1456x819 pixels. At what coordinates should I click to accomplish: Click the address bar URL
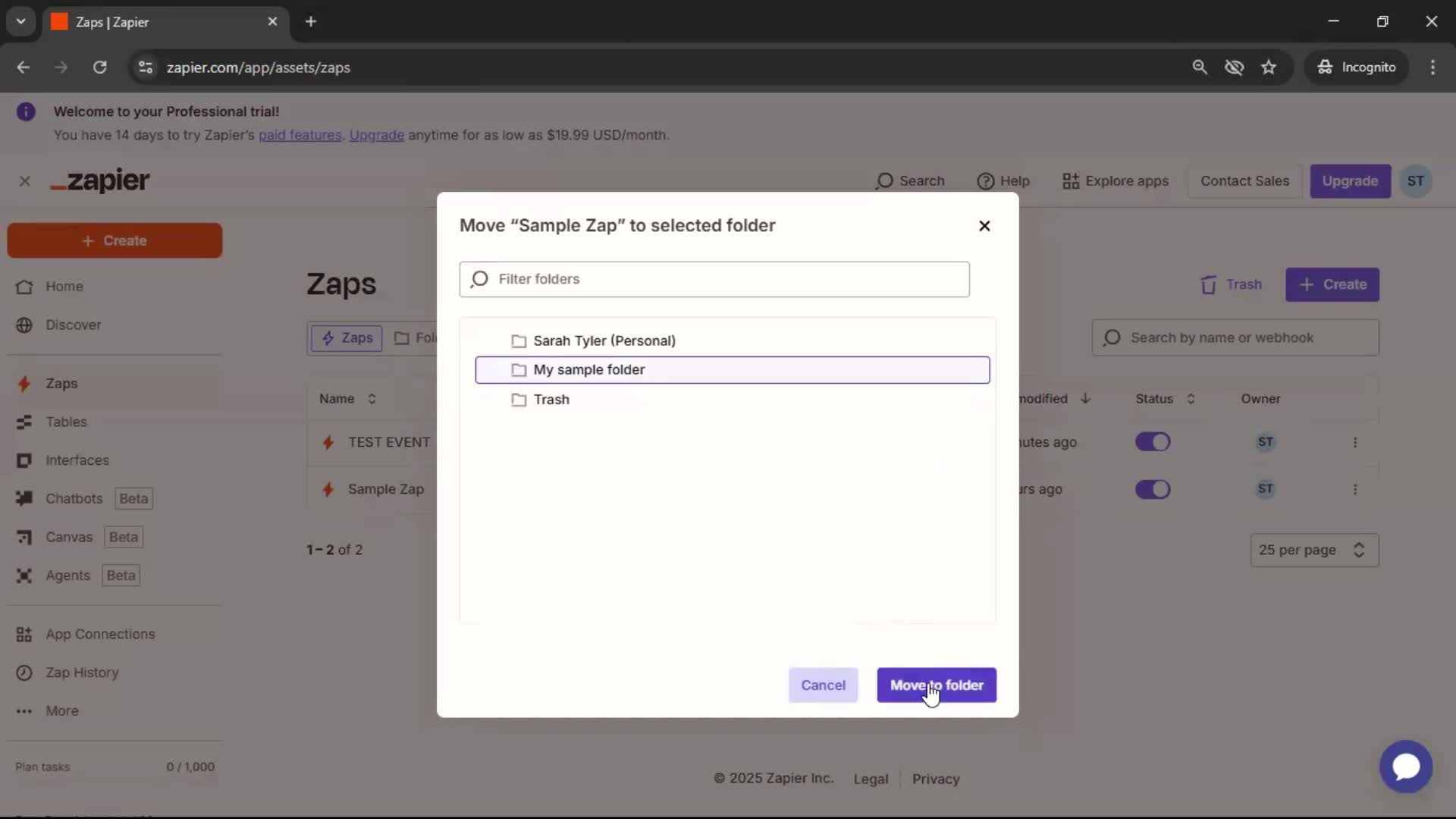(x=259, y=67)
